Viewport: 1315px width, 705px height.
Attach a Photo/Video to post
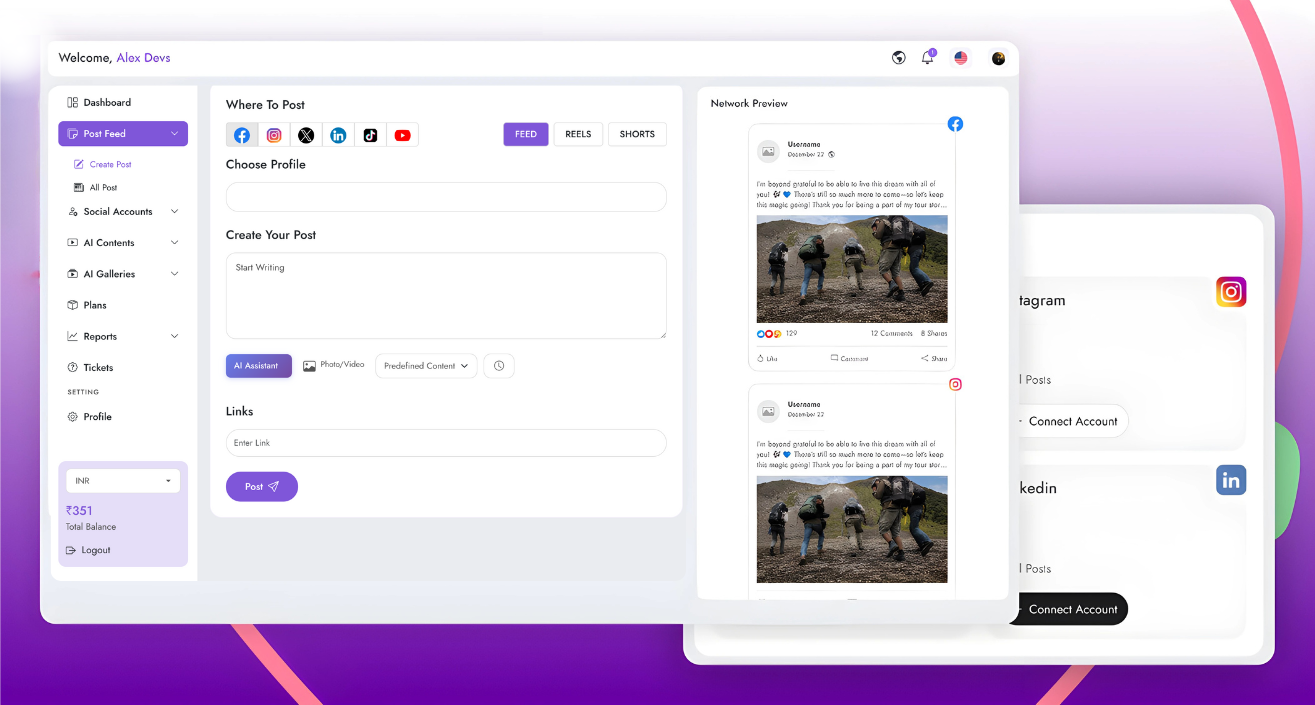[x=334, y=366]
